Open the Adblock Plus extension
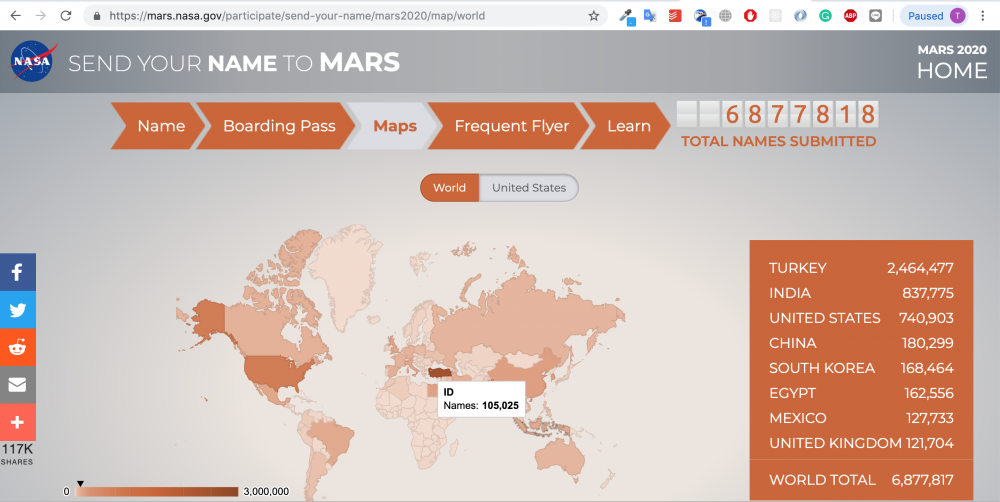 [x=850, y=16]
